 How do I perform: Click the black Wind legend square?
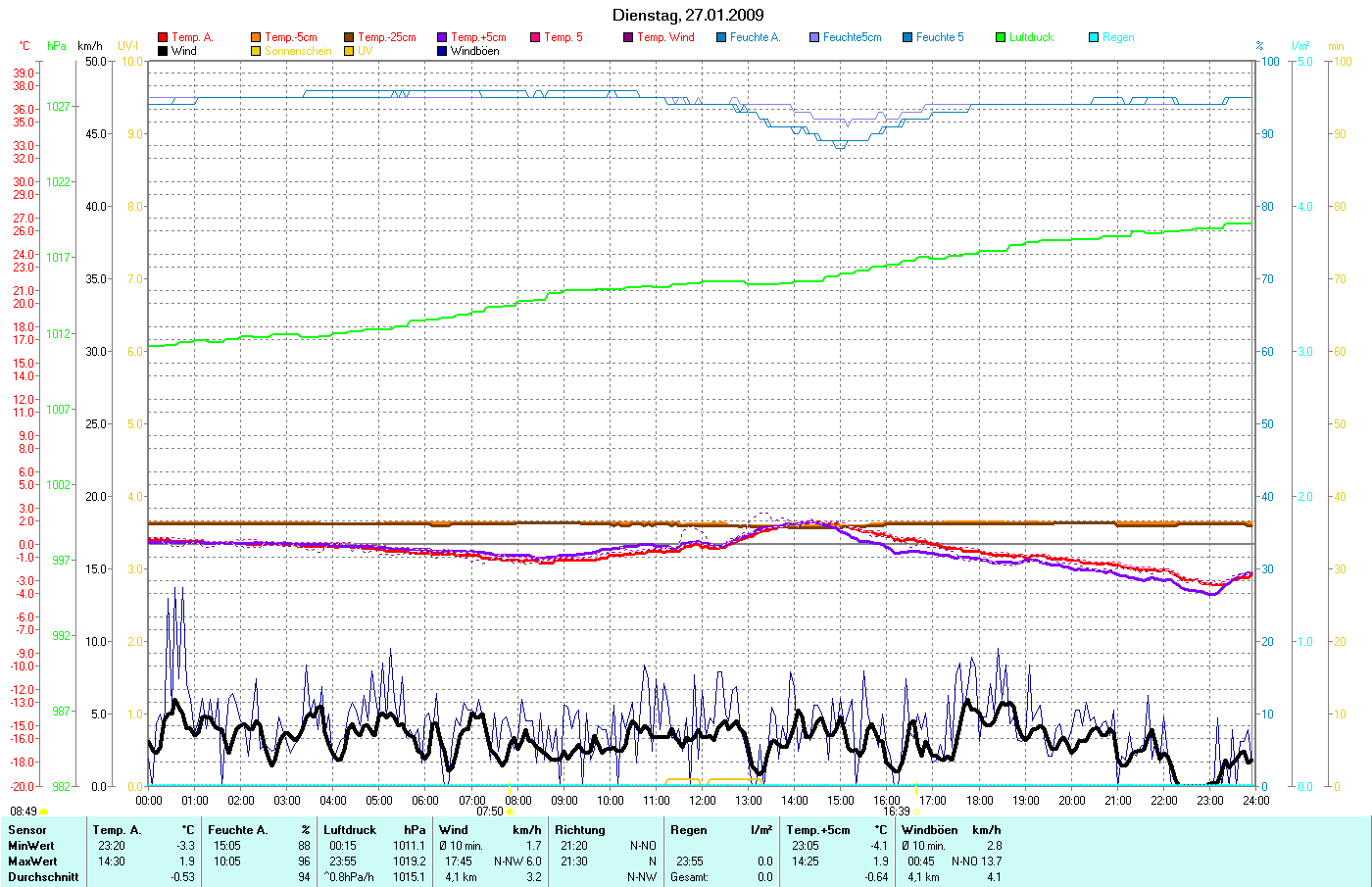163,51
